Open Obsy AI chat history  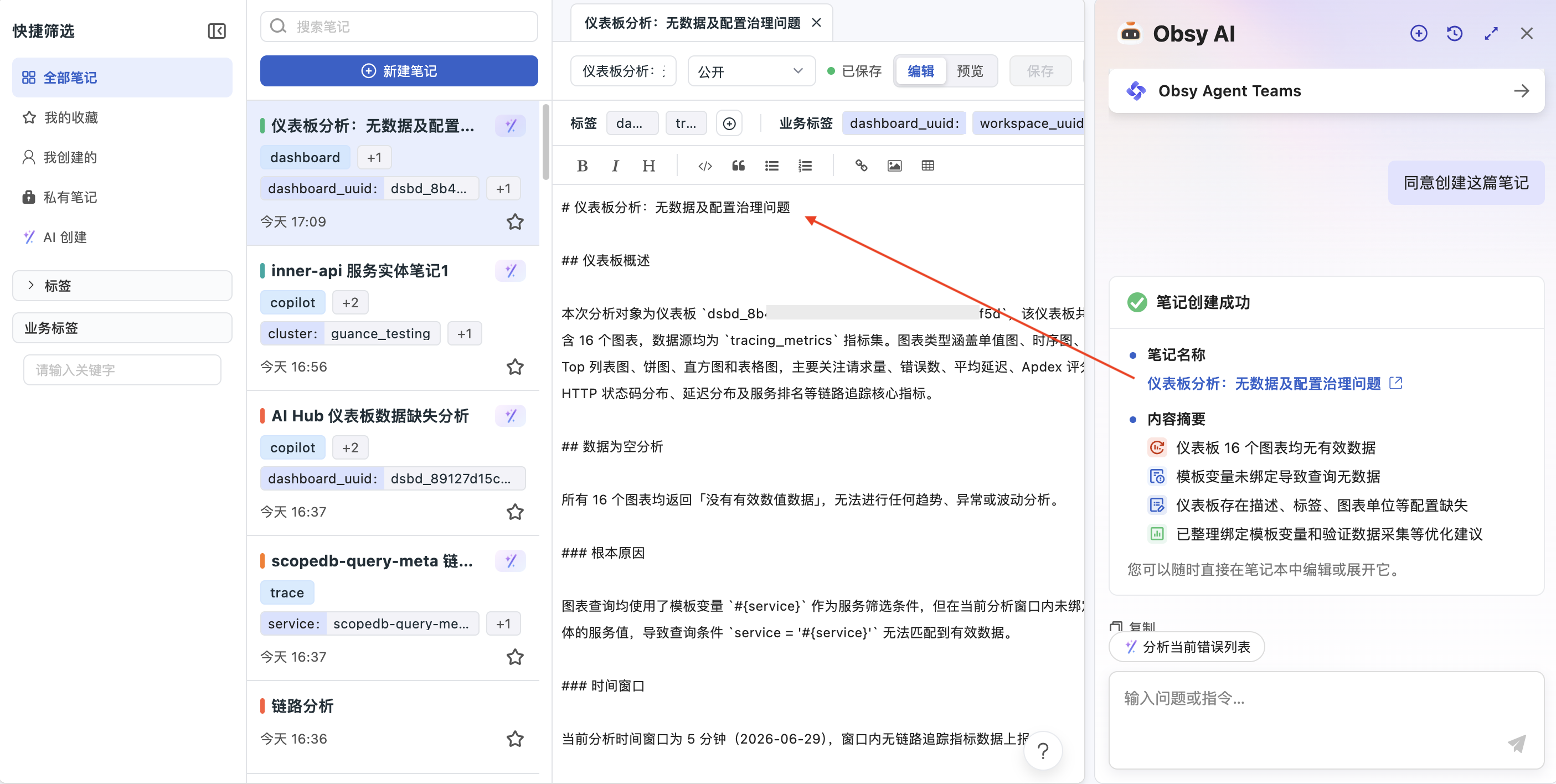tap(1455, 33)
